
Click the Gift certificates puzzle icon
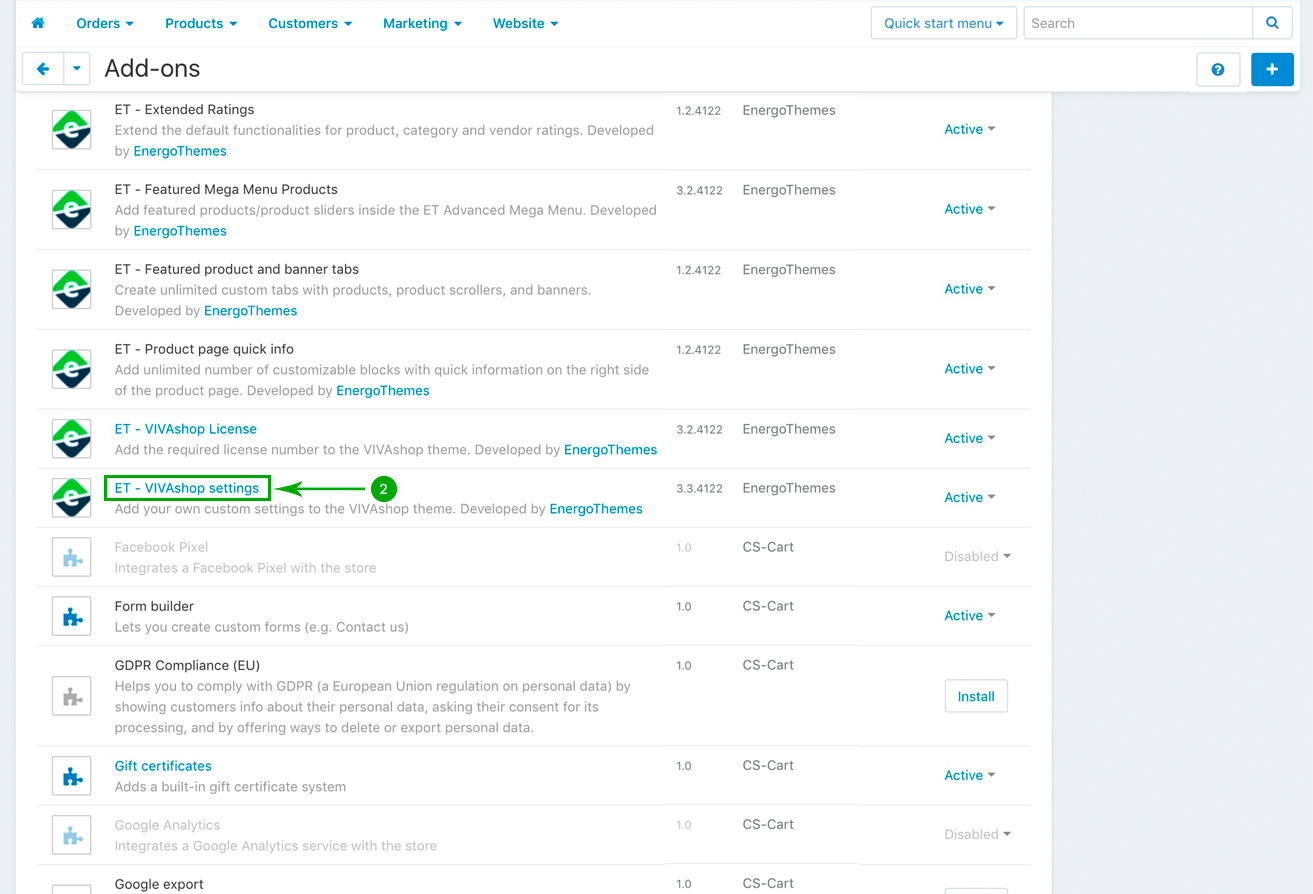[71, 776]
